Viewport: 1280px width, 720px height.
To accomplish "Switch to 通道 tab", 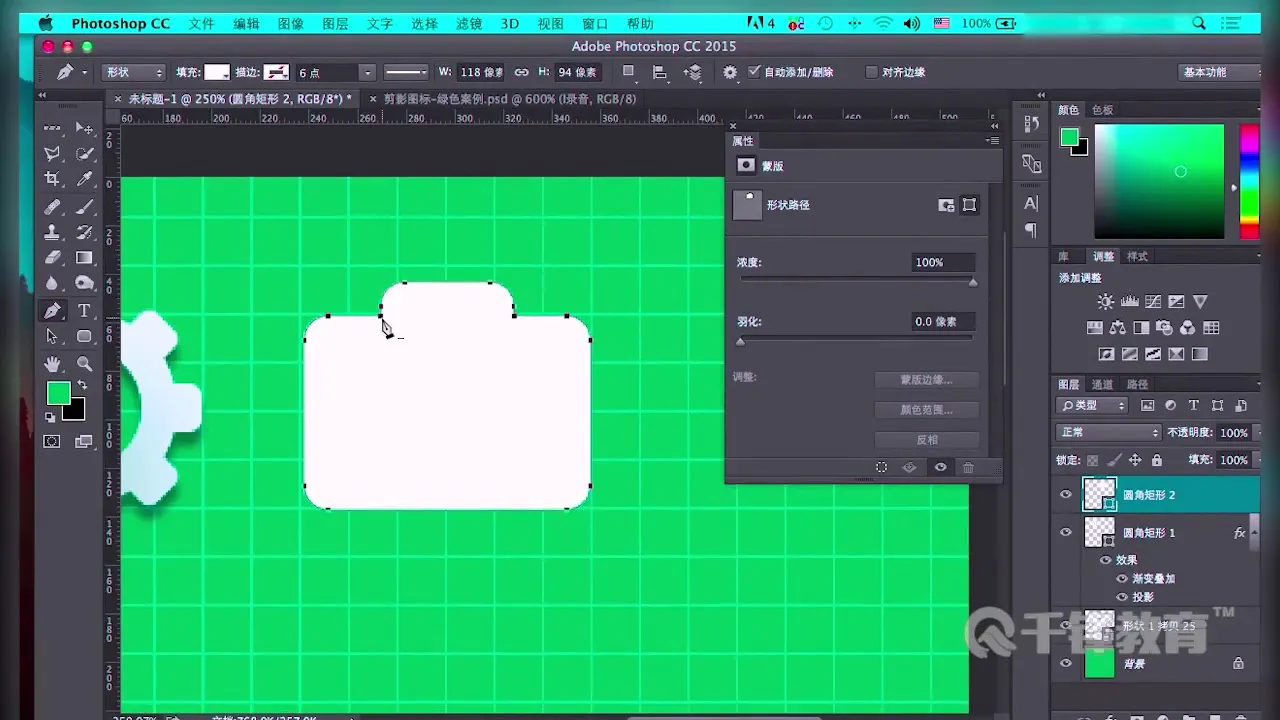I will 1102,384.
